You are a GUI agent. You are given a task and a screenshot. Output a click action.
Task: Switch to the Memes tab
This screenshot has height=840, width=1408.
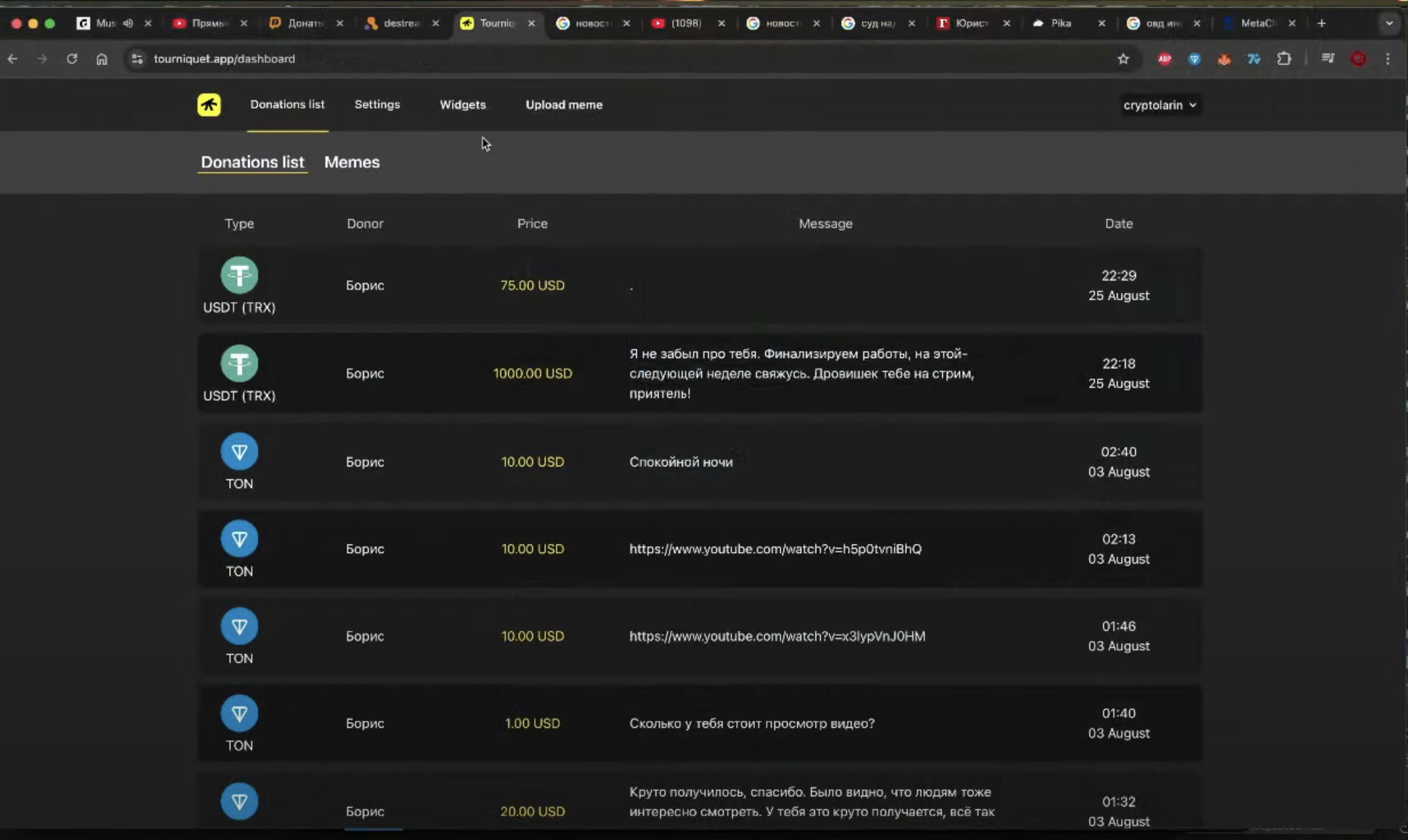(x=352, y=162)
